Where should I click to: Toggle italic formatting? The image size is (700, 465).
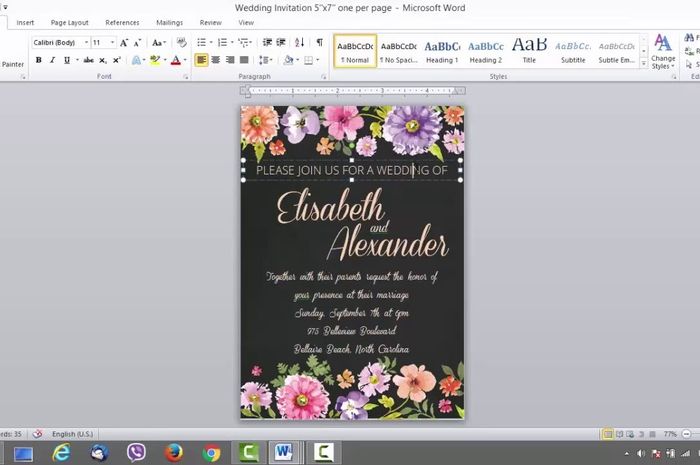click(52, 60)
